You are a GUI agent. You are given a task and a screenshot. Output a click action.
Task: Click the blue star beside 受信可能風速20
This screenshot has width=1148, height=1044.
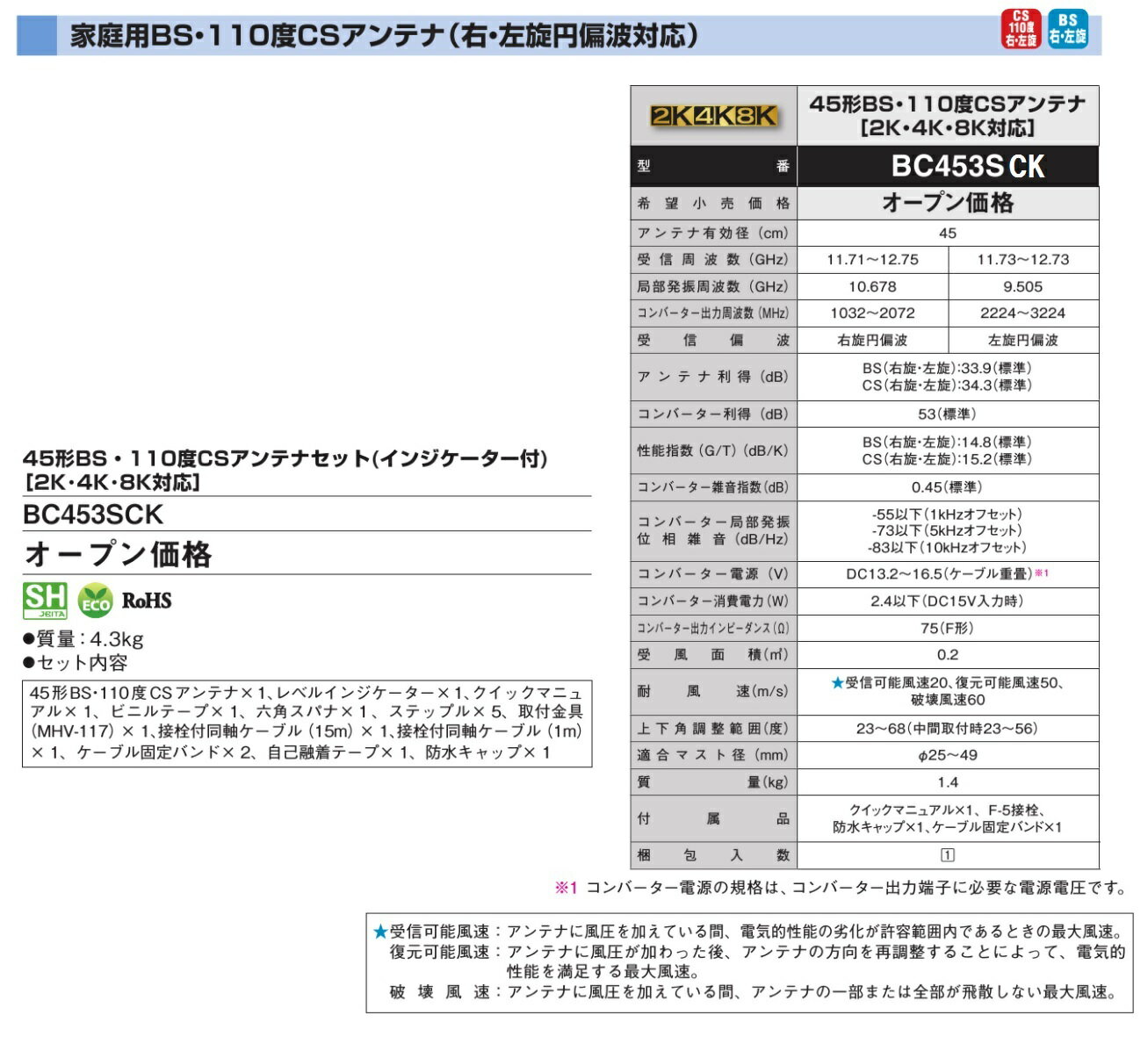(x=837, y=683)
